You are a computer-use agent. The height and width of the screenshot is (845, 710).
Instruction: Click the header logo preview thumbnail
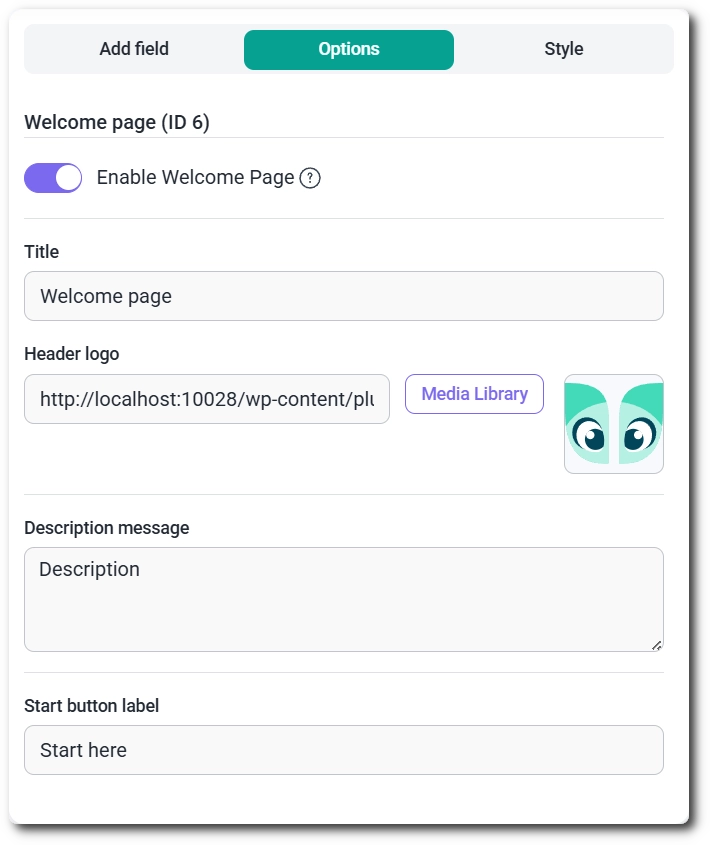[614, 424]
